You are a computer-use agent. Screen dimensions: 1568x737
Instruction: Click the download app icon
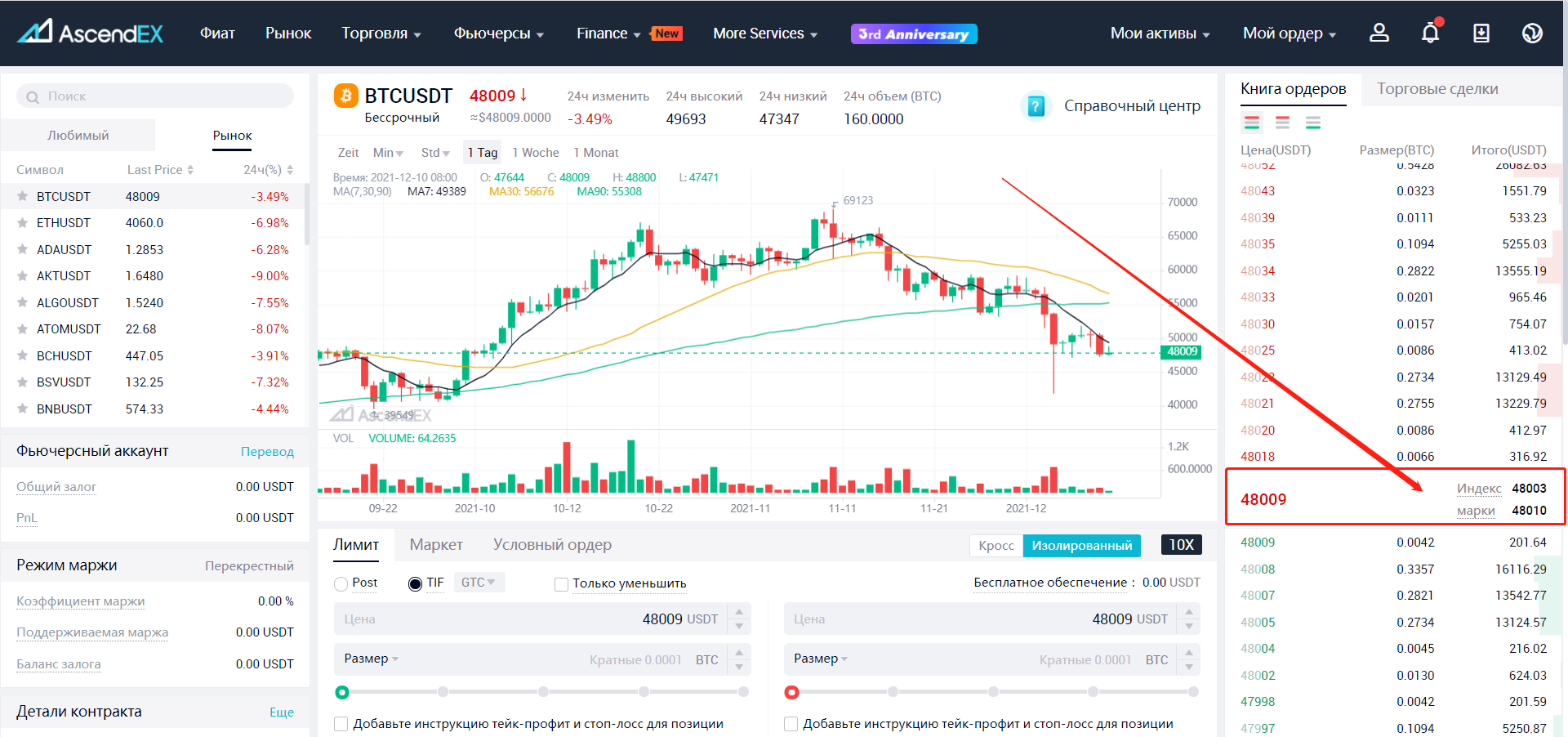1481,33
